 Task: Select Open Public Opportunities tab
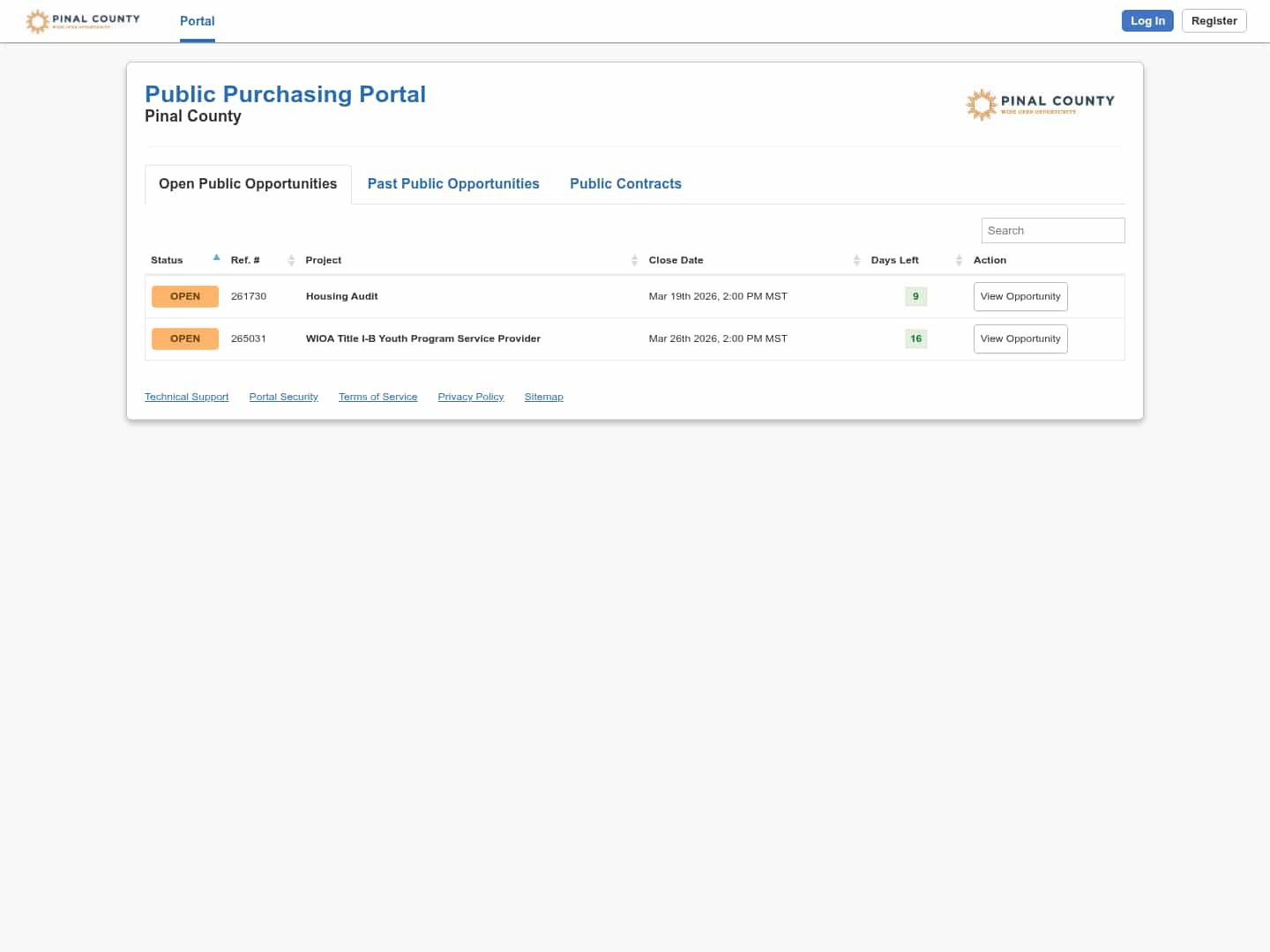coord(248,183)
